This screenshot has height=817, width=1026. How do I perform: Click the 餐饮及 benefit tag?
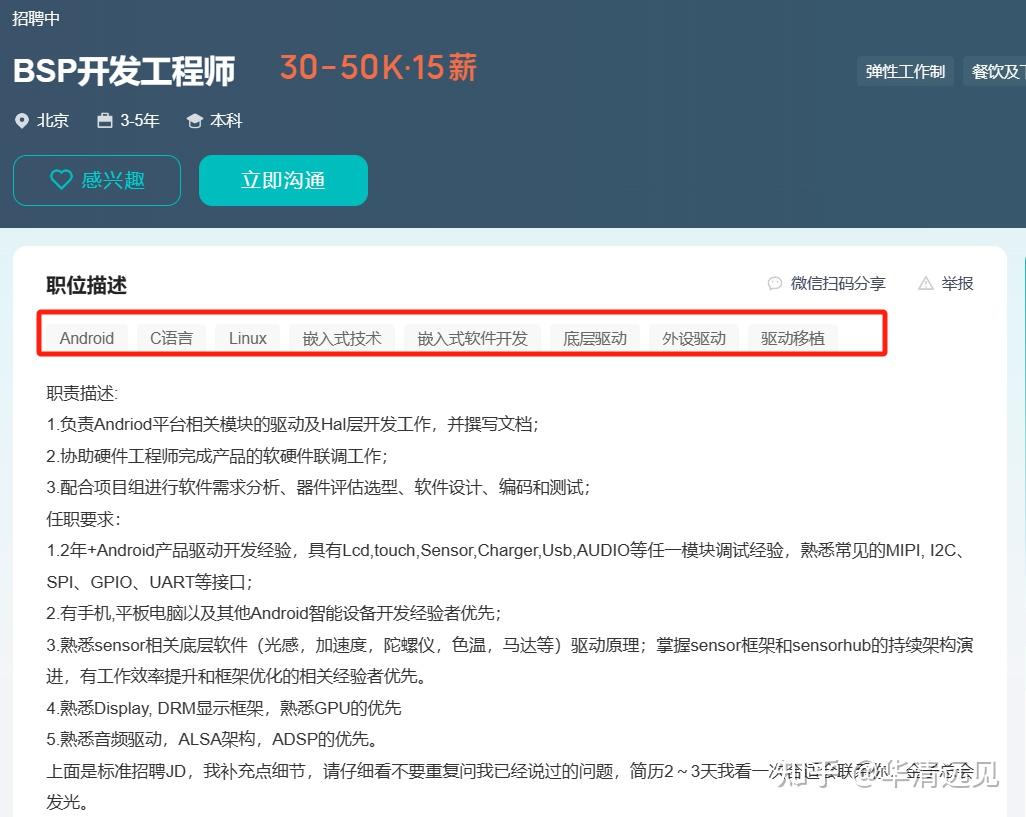[x=995, y=71]
